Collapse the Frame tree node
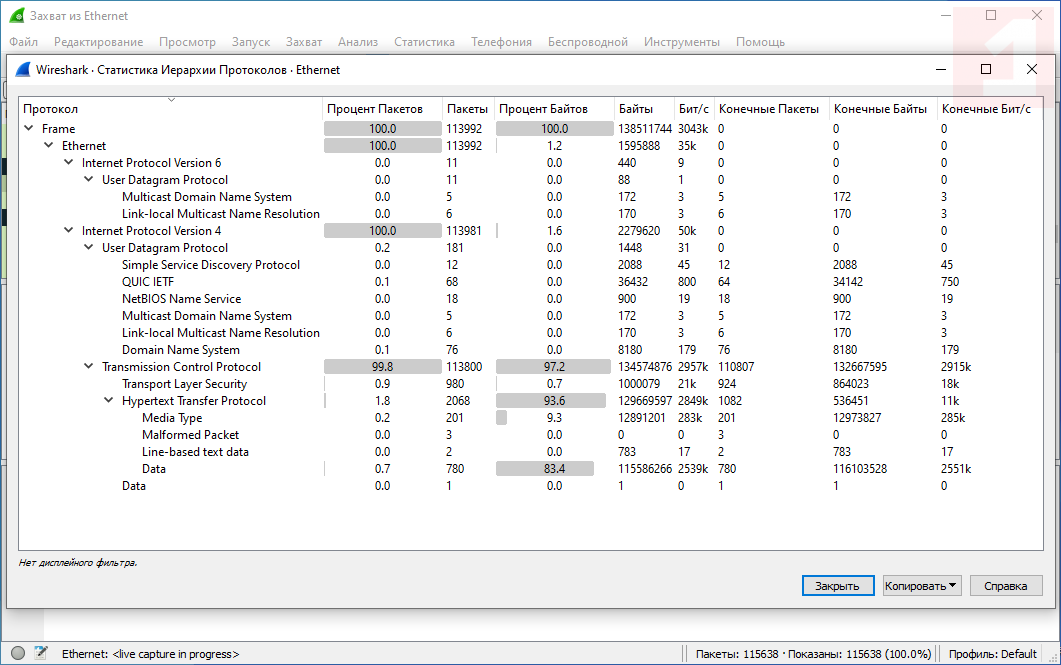Image resolution: width=1061 pixels, height=665 pixels. [x=28, y=128]
